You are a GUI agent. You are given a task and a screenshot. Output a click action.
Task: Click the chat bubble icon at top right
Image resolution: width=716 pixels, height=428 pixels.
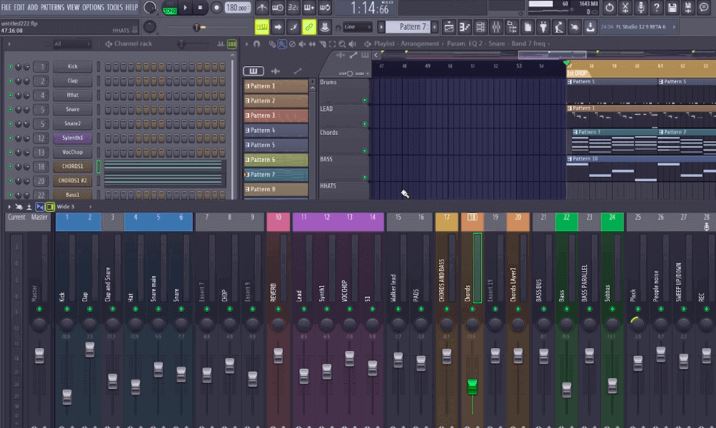(x=704, y=8)
